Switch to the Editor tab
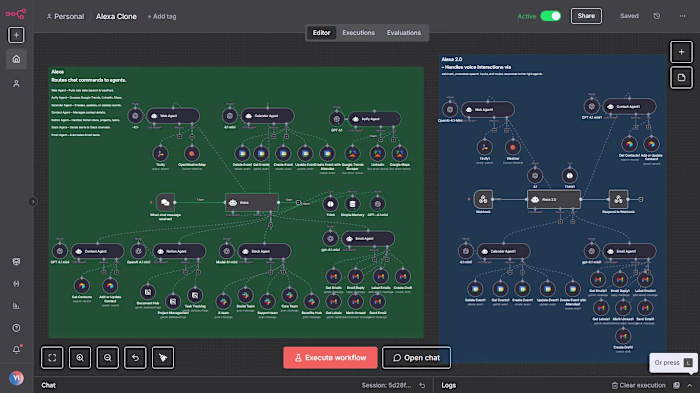 click(321, 33)
